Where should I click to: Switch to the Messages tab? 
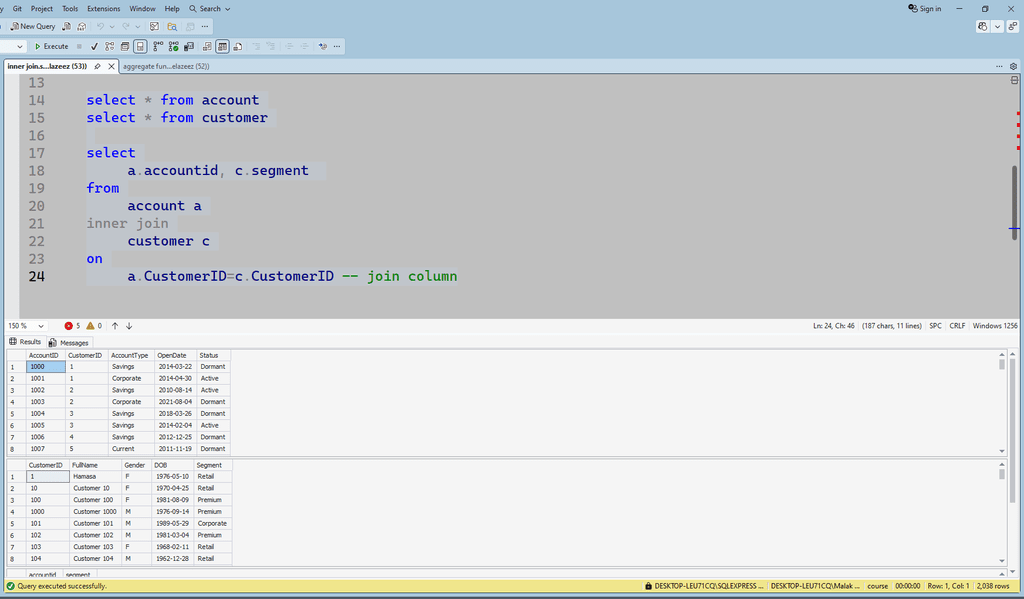[69, 342]
